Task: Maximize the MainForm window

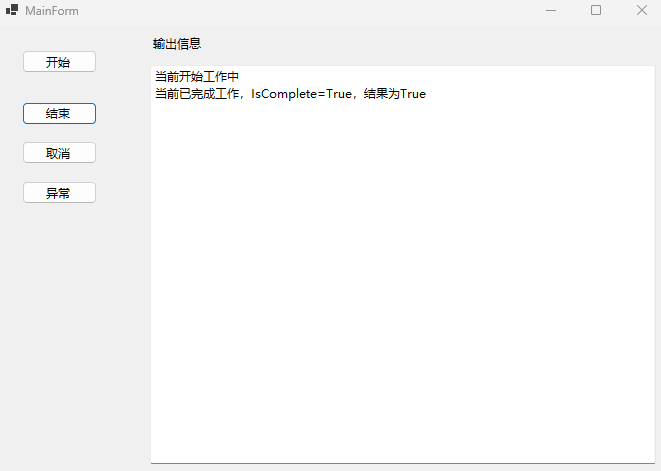Action: 596,11
